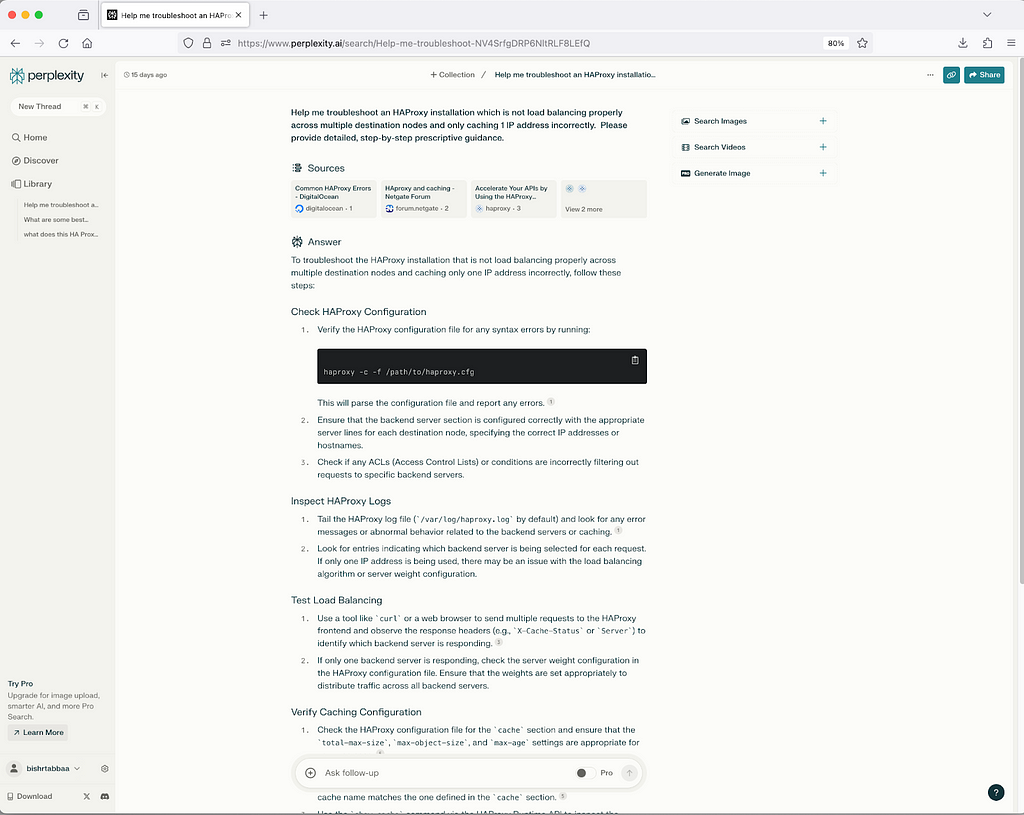Close the Perplexity browser tab

[x=238, y=15]
